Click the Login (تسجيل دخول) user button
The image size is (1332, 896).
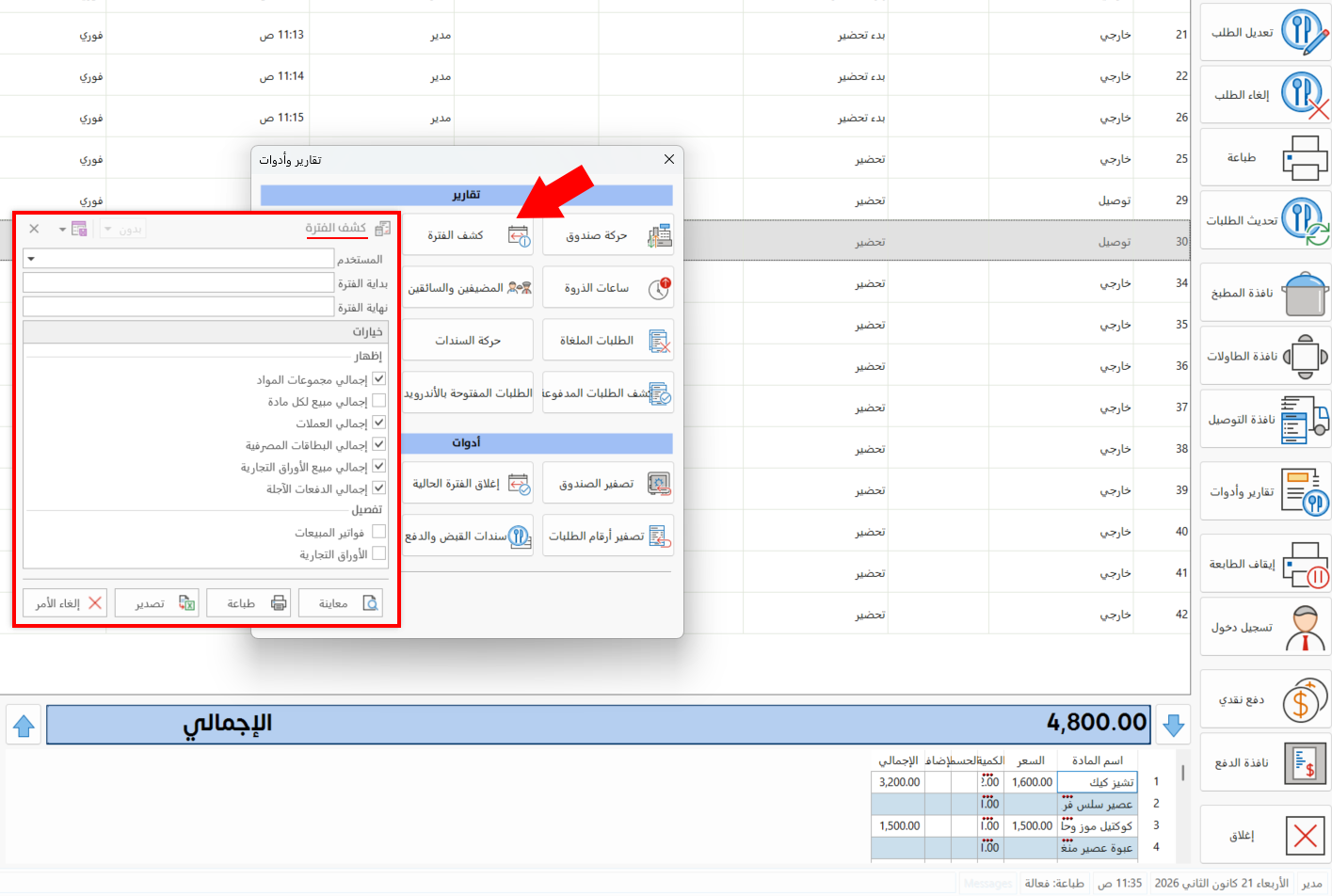[1266, 627]
